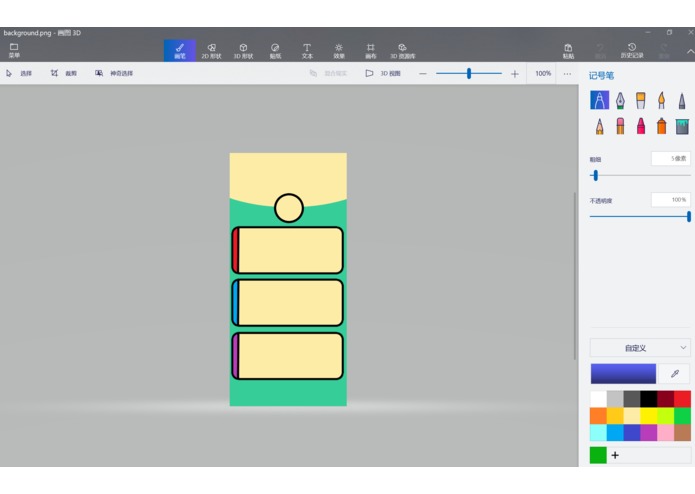Open the three-dot more options menu
Screen dimensions: 695x494
tap(567, 74)
